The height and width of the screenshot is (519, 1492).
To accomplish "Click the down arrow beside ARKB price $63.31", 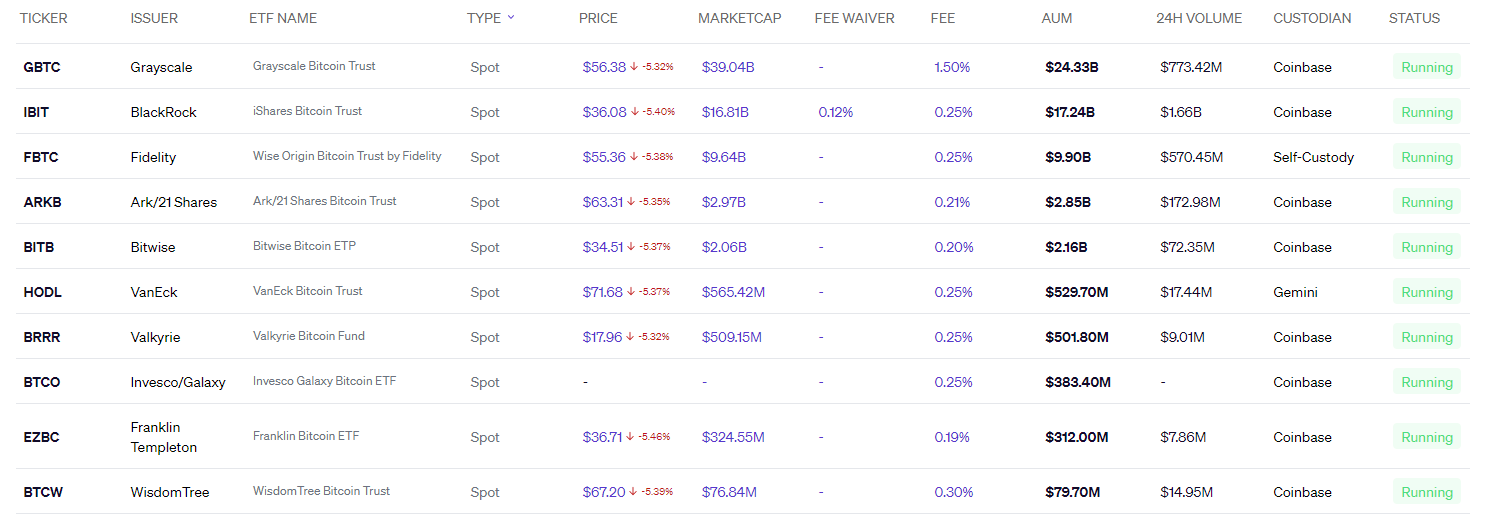I will (x=631, y=202).
